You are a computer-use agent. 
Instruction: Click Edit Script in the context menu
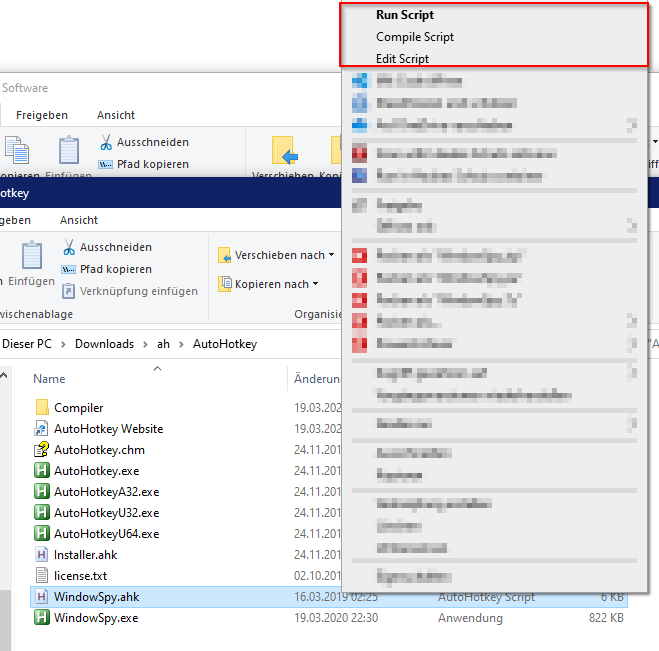(x=402, y=59)
